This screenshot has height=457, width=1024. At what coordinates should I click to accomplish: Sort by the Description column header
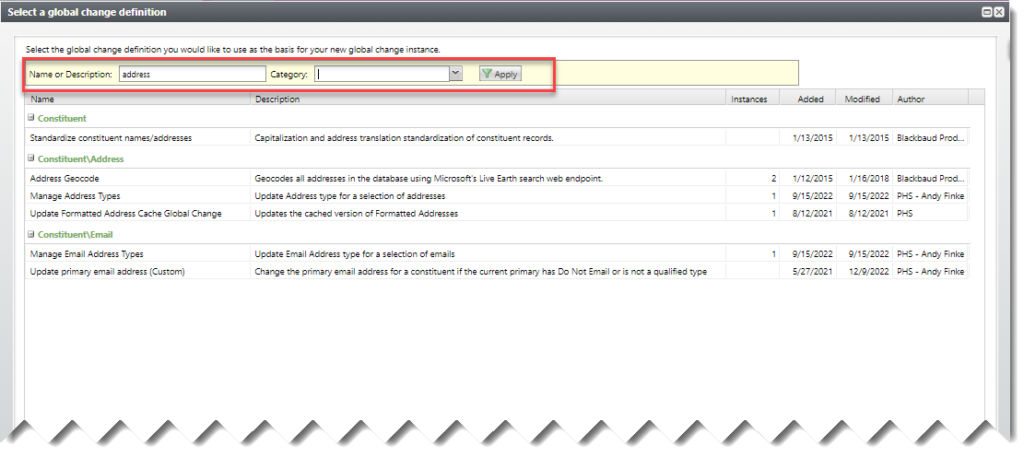[x=486, y=99]
